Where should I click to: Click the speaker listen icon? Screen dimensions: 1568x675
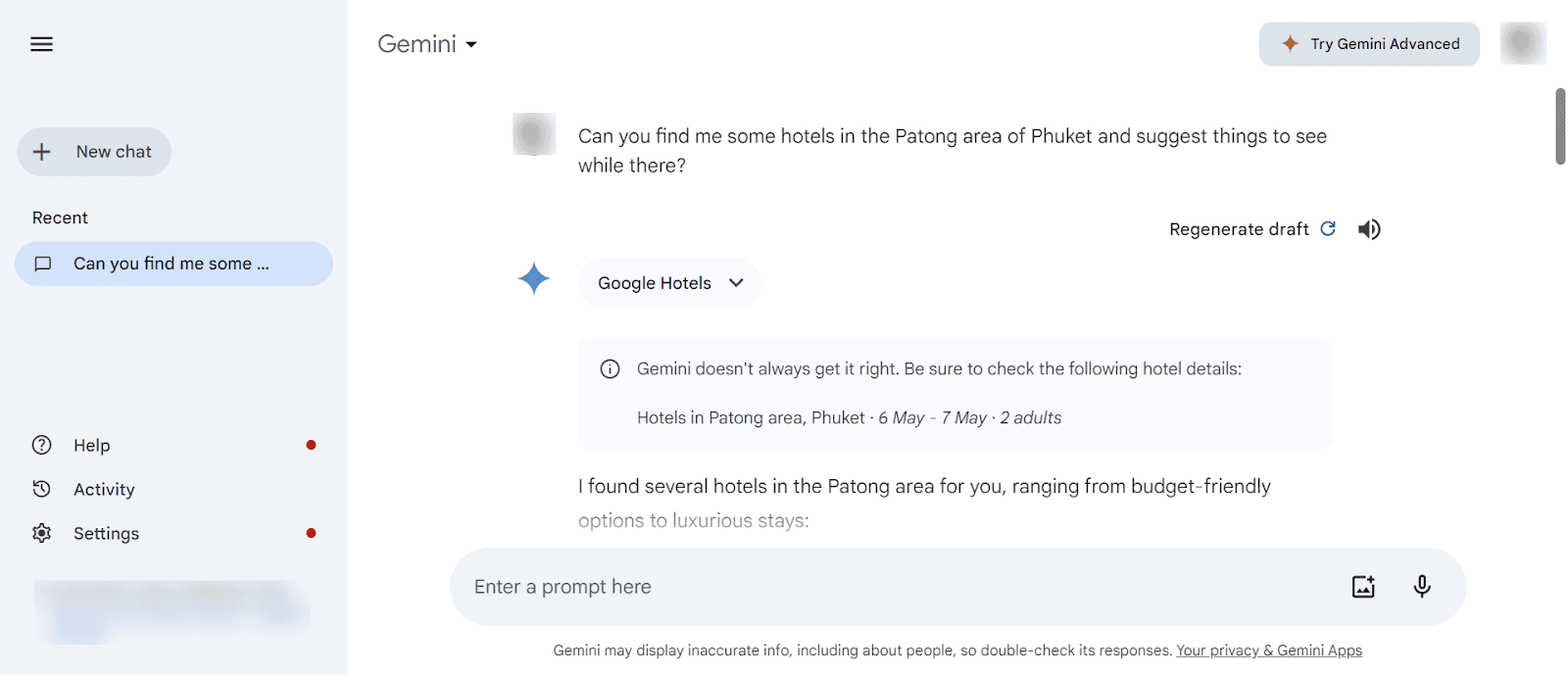(1369, 229)
